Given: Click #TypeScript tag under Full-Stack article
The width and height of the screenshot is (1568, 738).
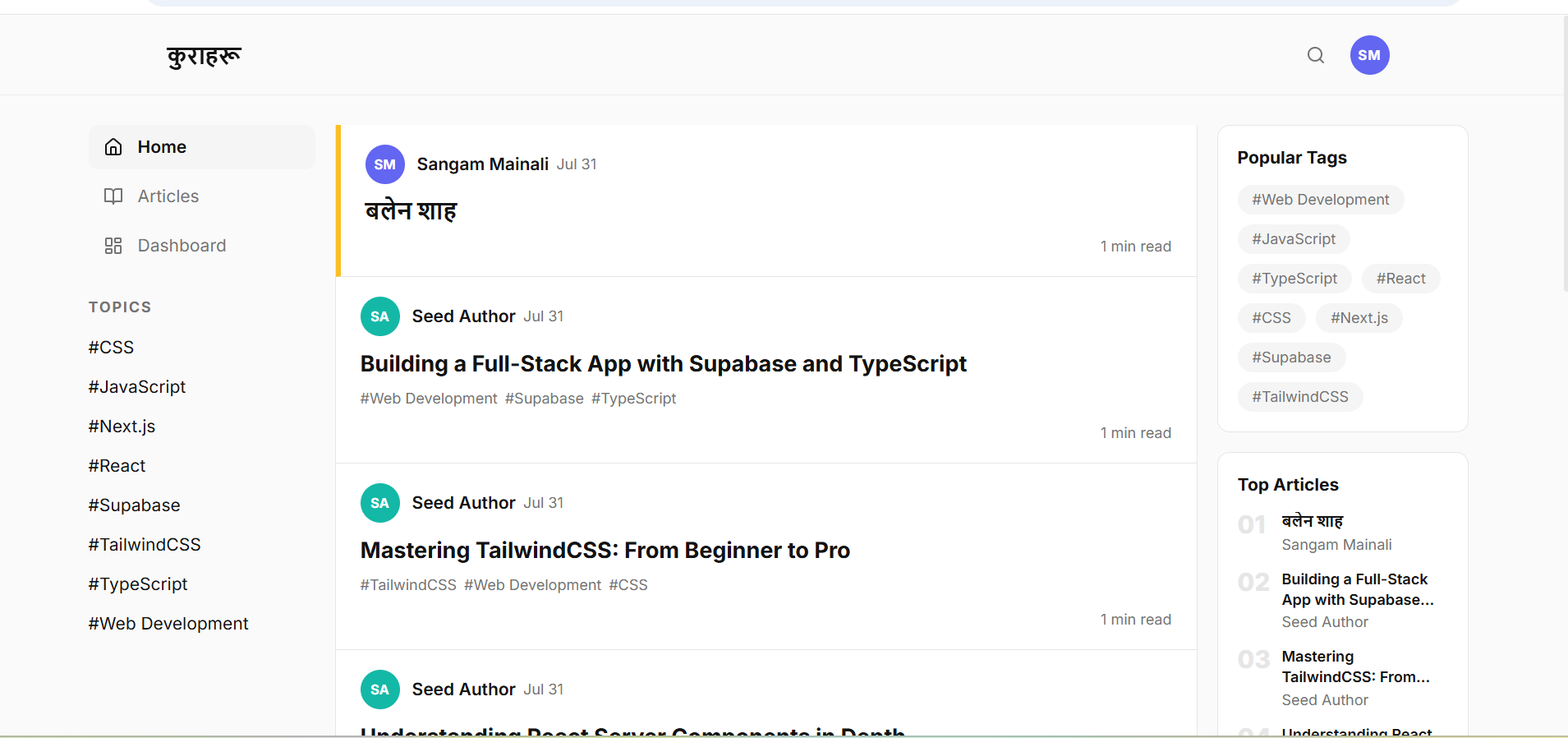Looking at the screenshot, I should [634, 399].
